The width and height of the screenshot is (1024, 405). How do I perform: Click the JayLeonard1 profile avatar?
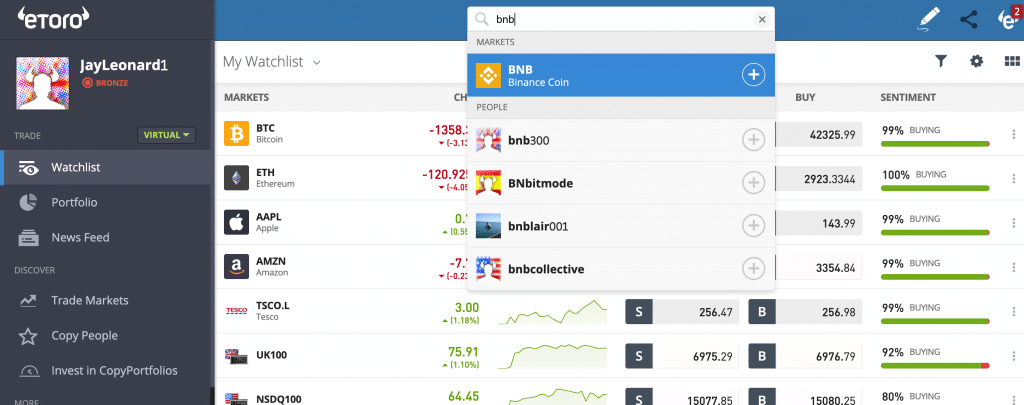(42, 83)
